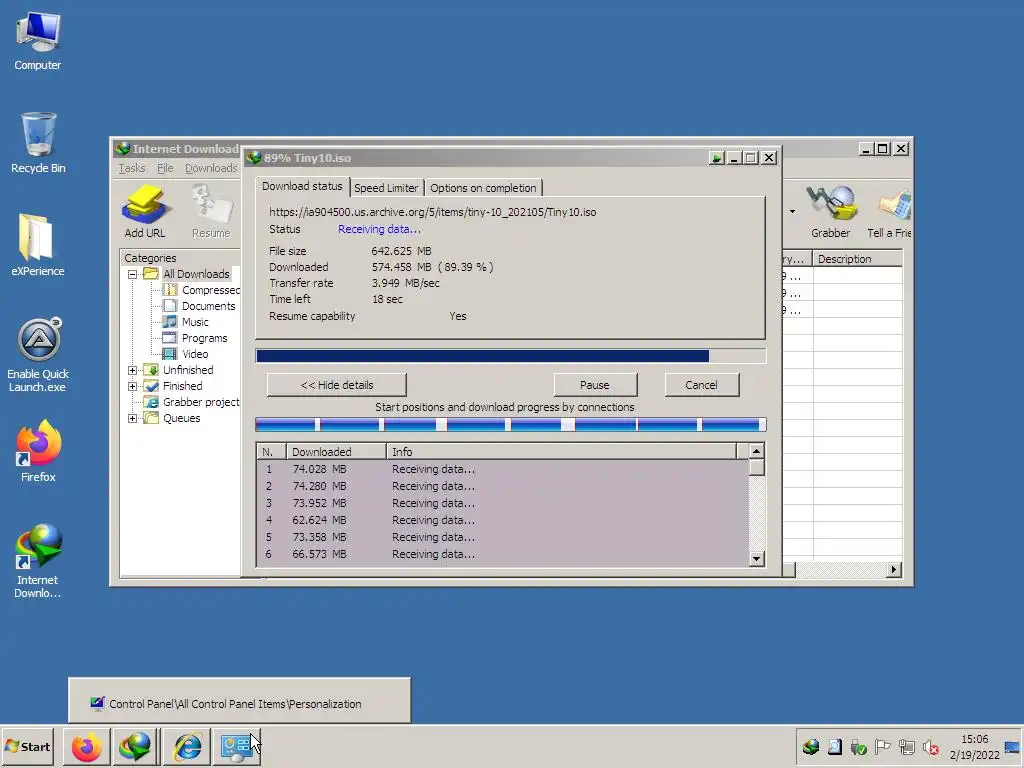
Task: Expand the Queues tree node
Action: [133, 419]
